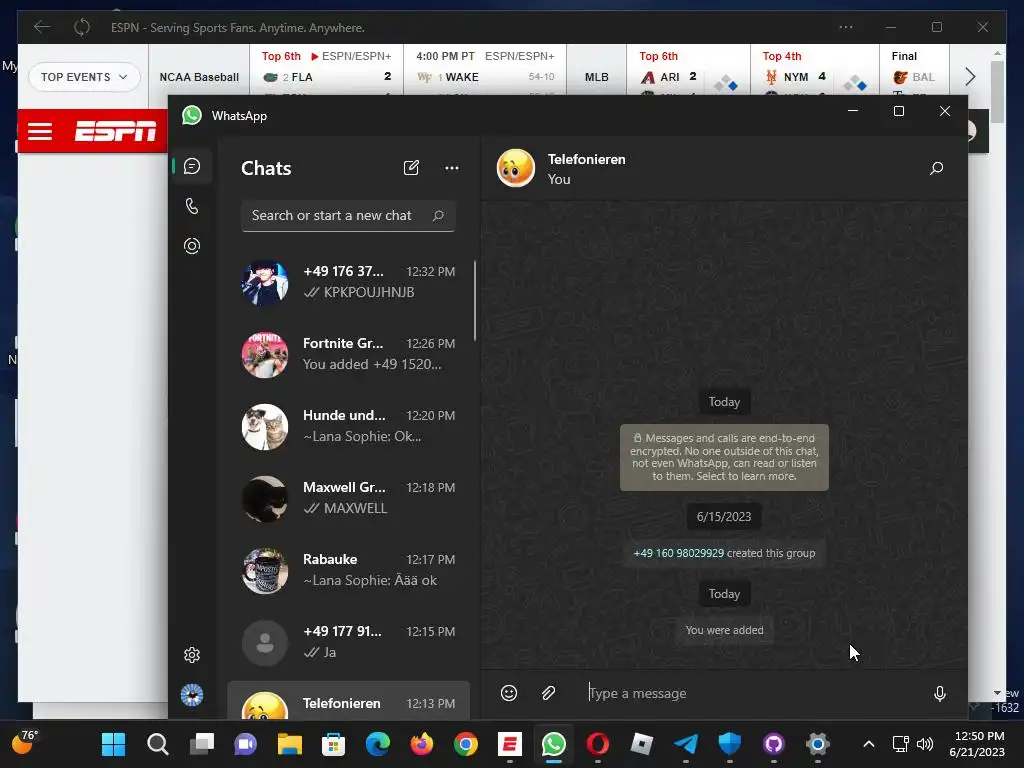Screen dimensions: 1024x768
Task: Open GitHub Desktop from taskbar
Action: click(774, 744)
